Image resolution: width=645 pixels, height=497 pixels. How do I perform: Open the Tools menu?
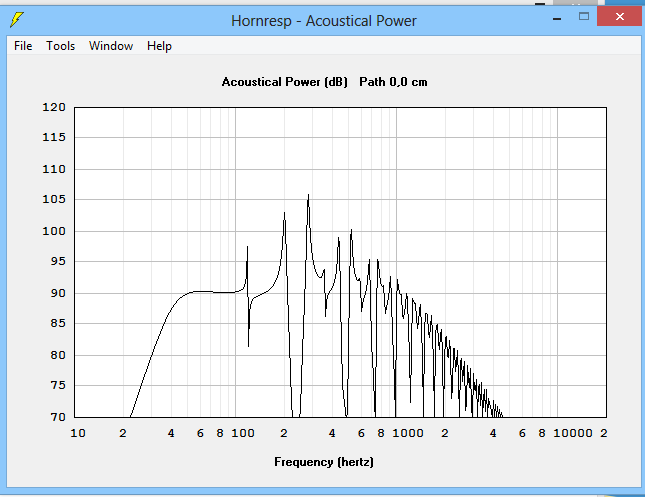coord(60,46)
